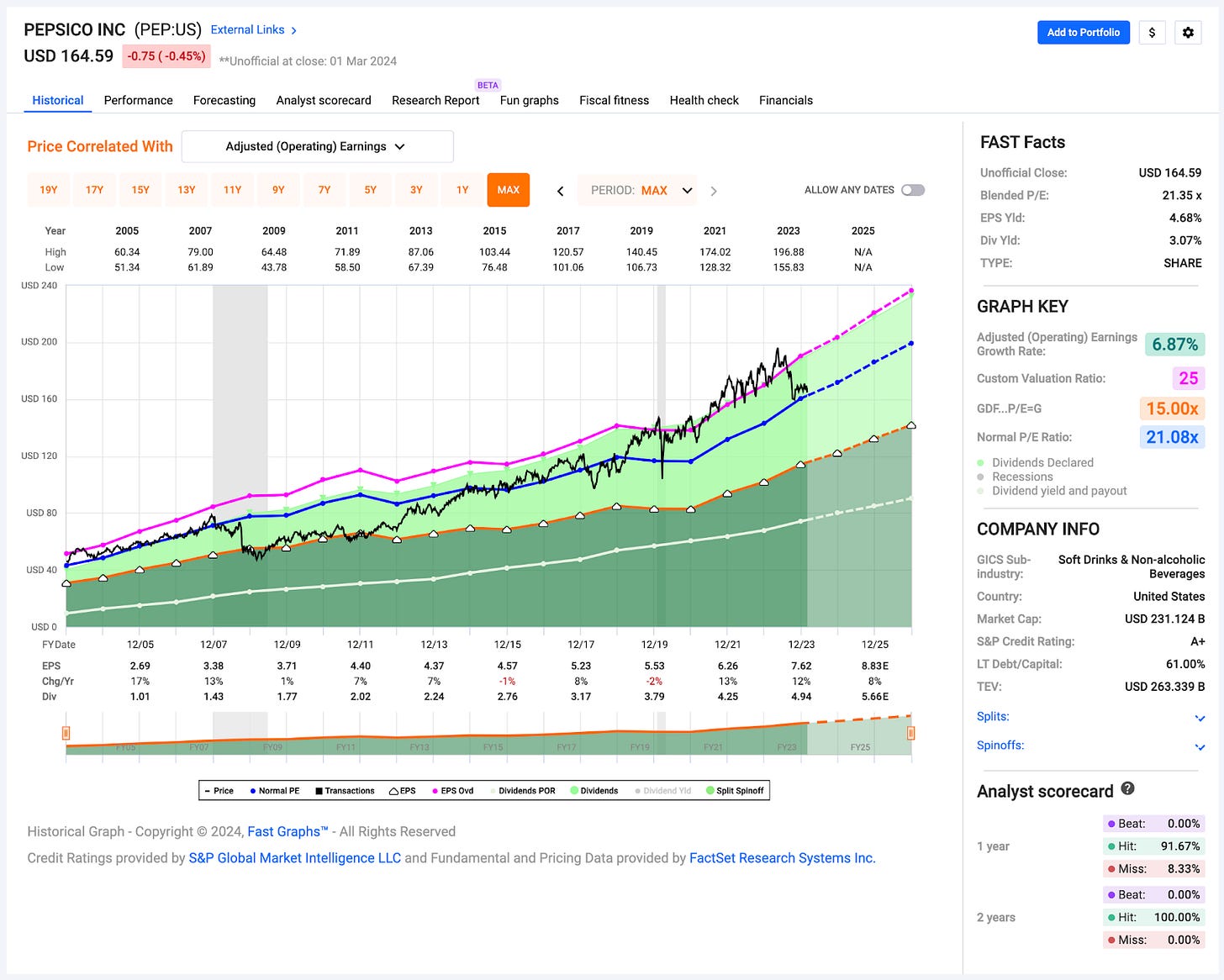
Task: Click the 1 year Hit 91.67% value
Action: point(1180,846)
